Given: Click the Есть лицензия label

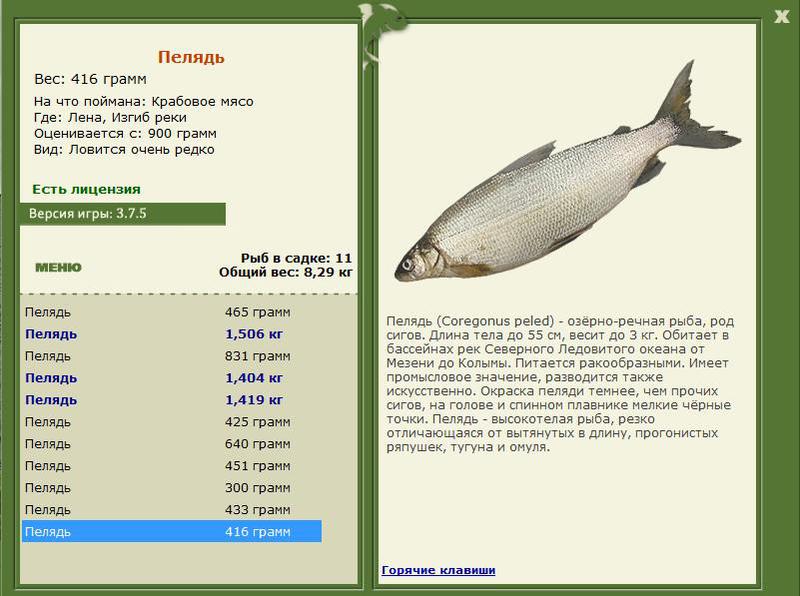Looking at the screenshot, I should point(86,189).
